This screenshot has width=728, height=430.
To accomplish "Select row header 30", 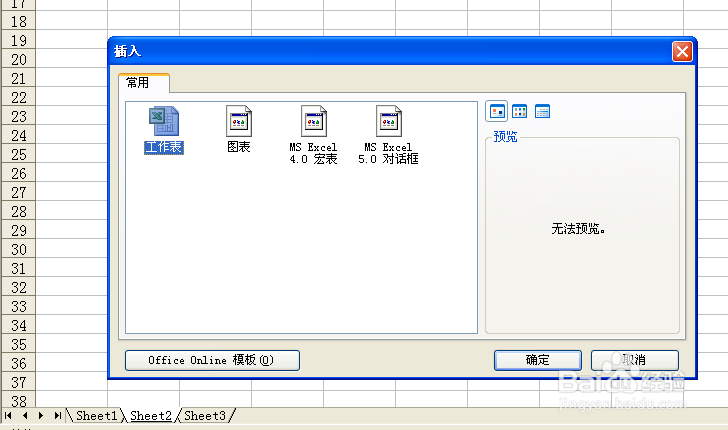I will (x=19, y=249).
